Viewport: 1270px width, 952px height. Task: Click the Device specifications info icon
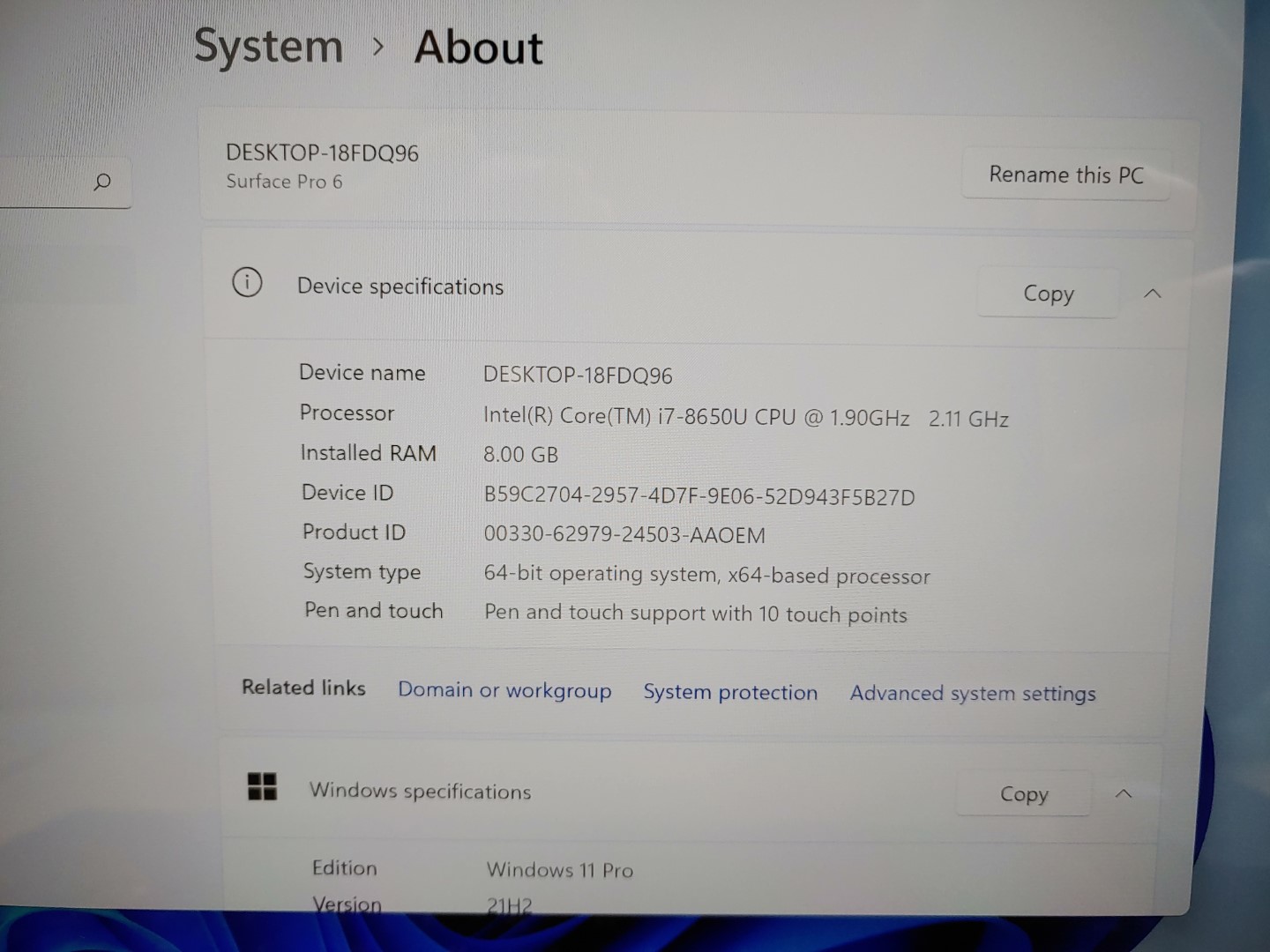pos(247,283)
